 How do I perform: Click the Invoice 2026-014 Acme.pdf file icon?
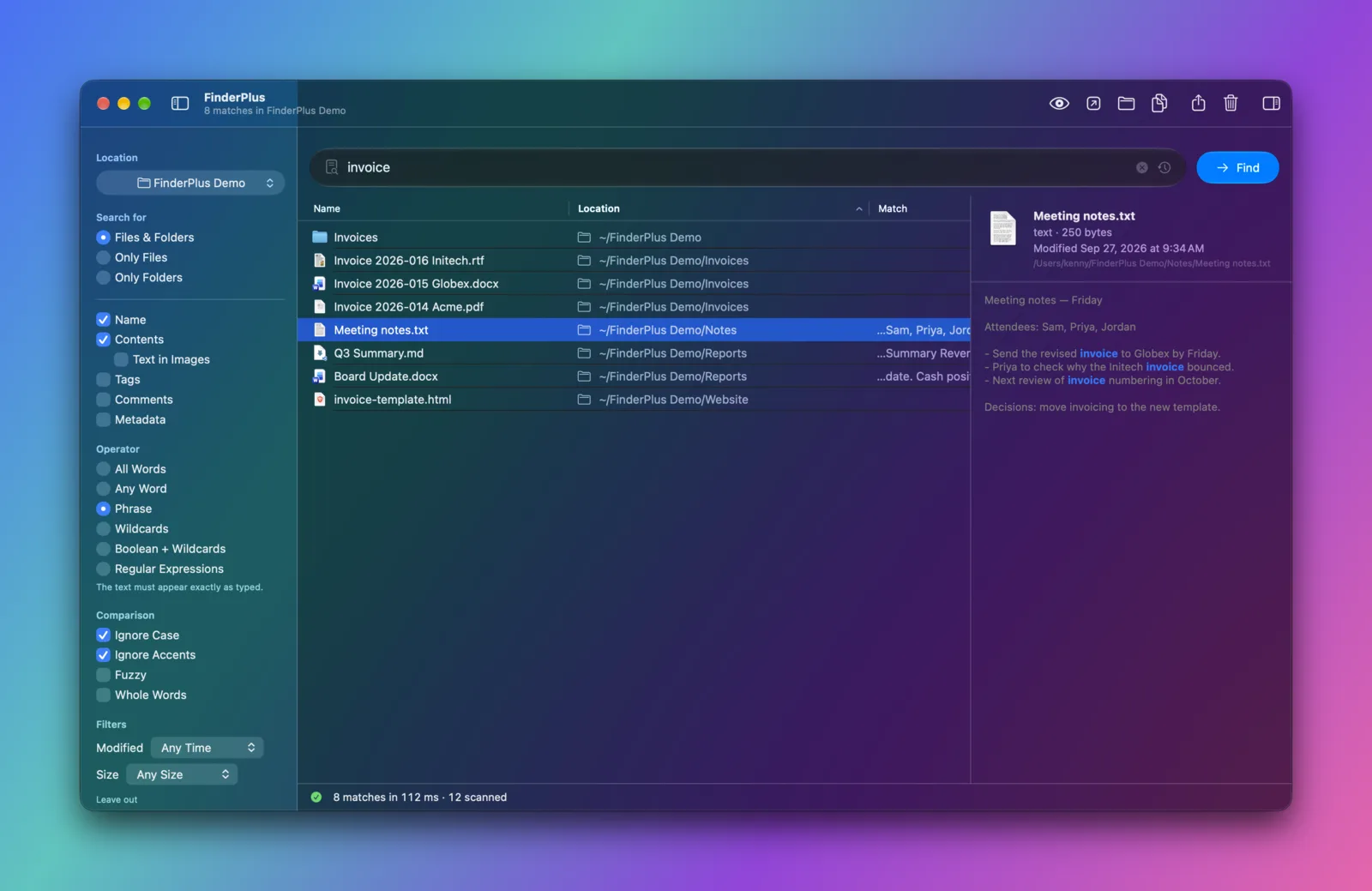coord(320,307)
